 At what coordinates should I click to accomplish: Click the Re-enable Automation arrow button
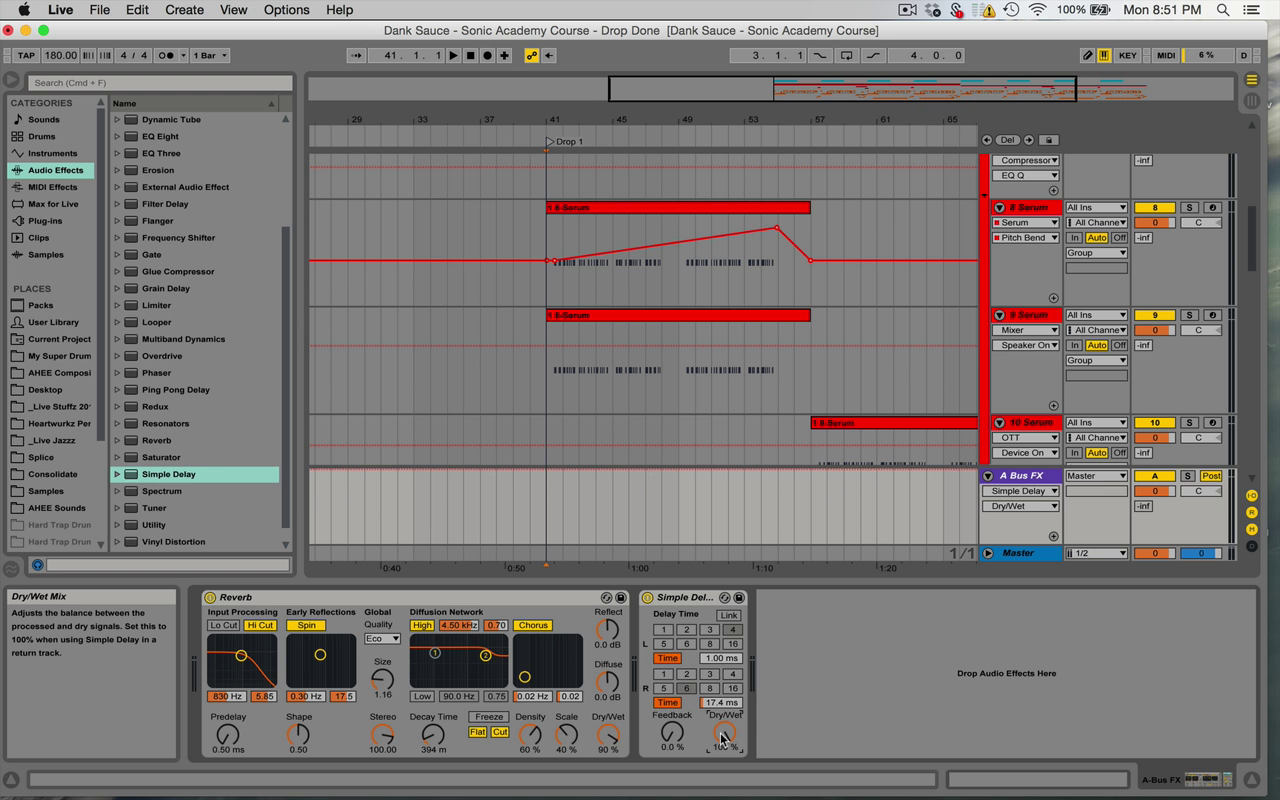[549, 55]
